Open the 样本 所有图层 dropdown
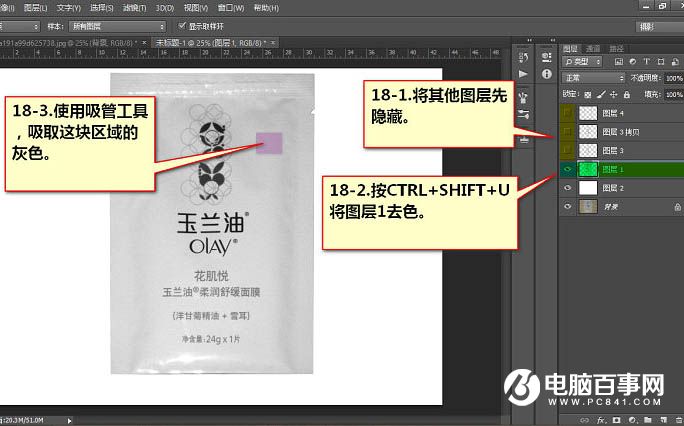Screen dimensions: 684x426 click(x=118, y=27)
